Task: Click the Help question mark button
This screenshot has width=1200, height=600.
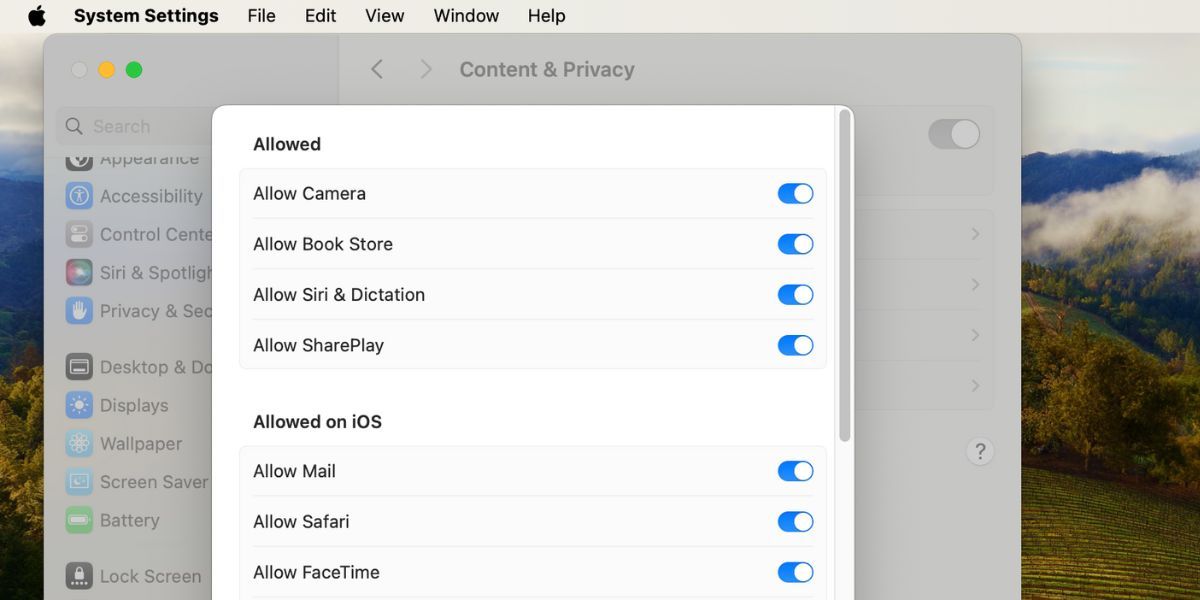Action: [x=980, y=451]
